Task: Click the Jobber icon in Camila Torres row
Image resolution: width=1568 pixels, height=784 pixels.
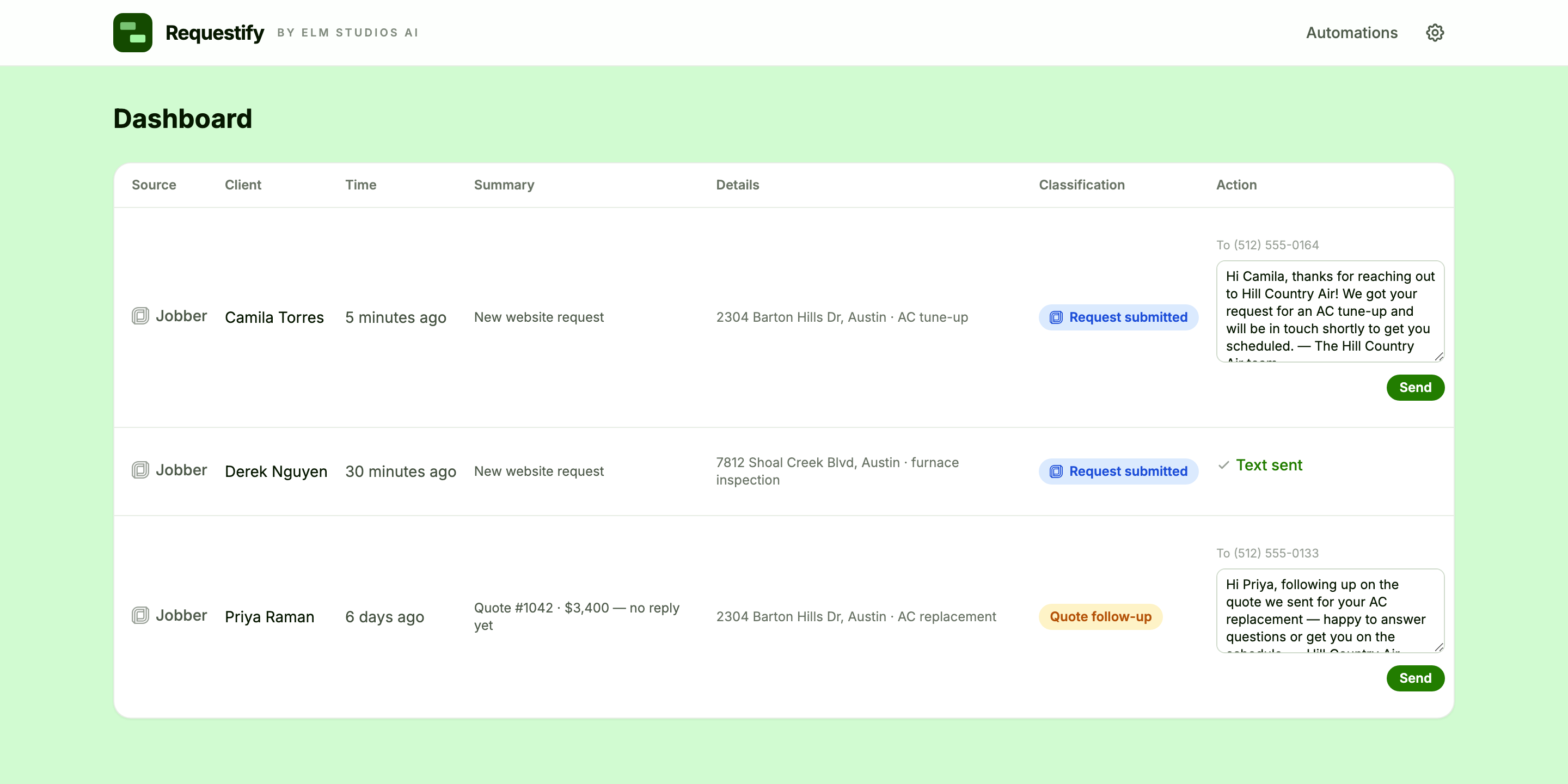Action: coord(140,316)
